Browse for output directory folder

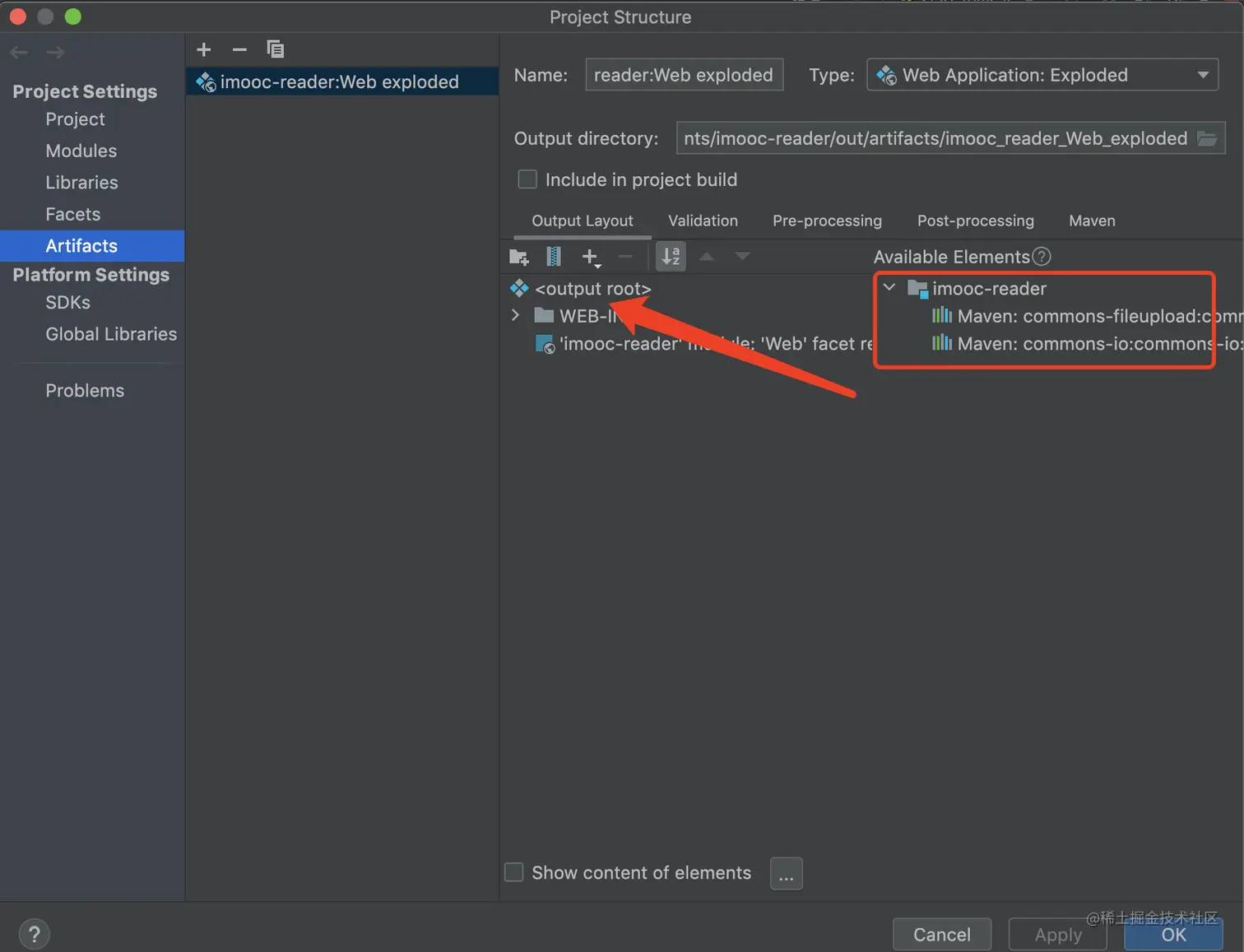1207,138
